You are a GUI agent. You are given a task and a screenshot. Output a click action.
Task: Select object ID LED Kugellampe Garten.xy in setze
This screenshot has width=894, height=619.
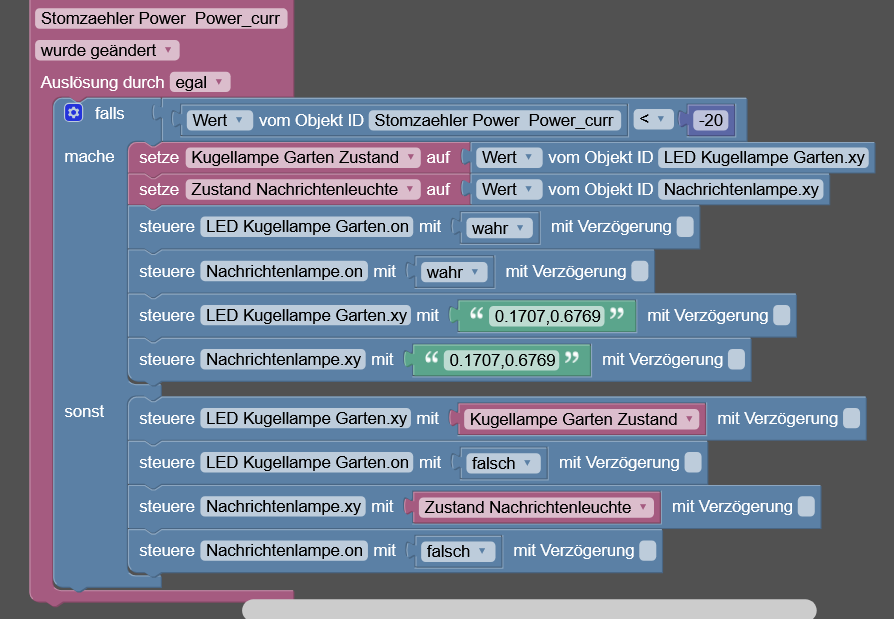click(764, 157)
